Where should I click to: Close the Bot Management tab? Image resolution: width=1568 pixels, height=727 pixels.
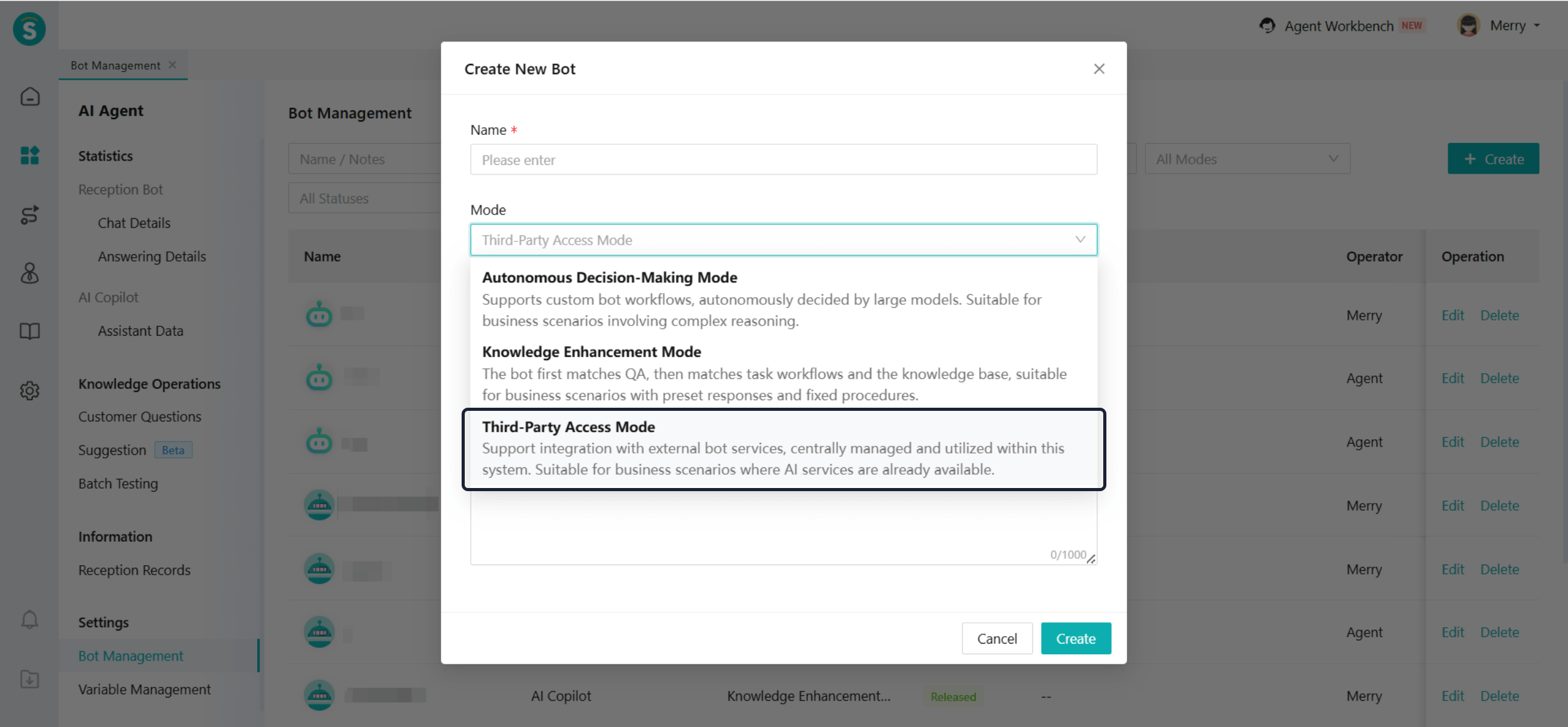pyautogui.click(x=172, y=65)
